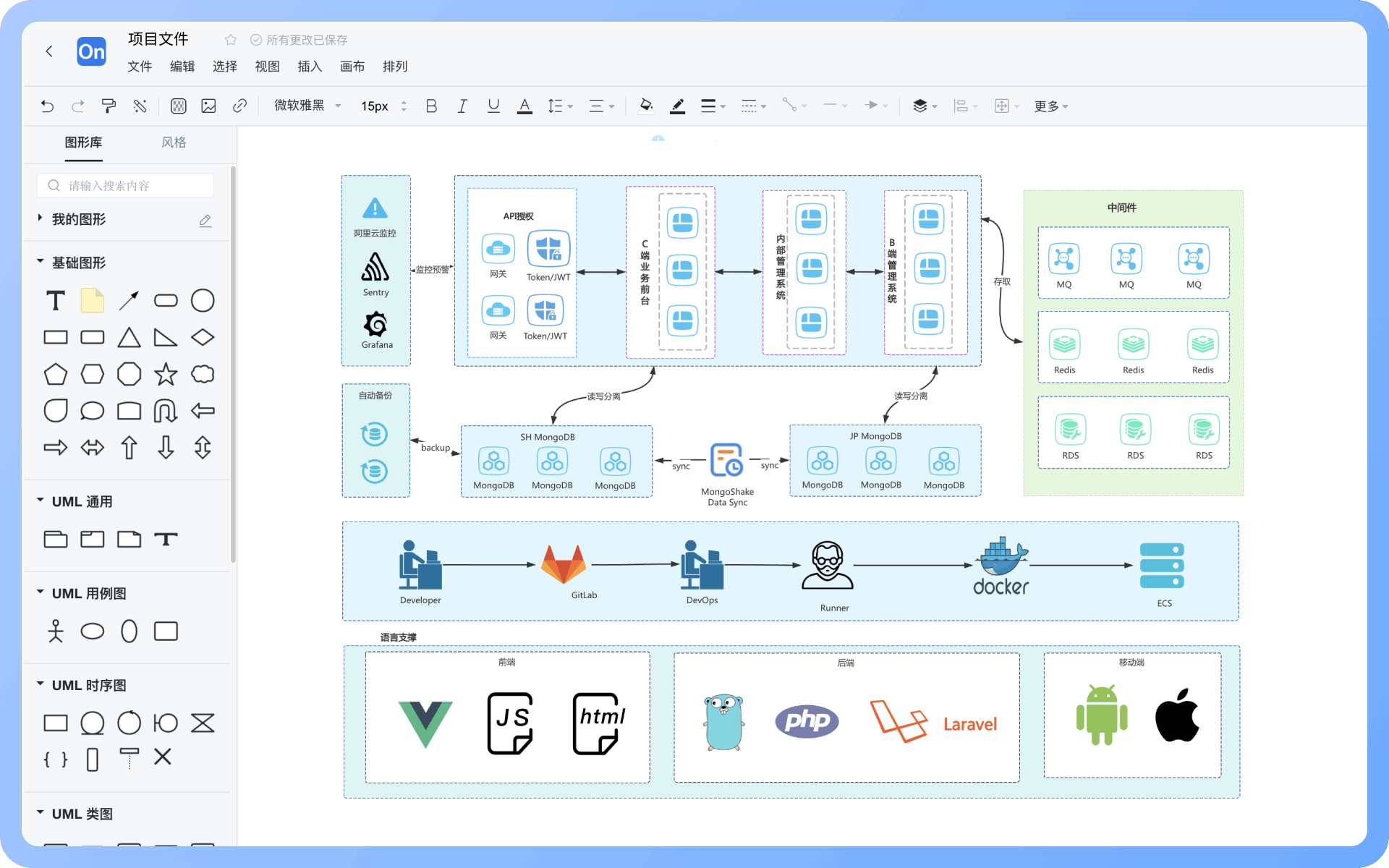The width and height of the screenshot is (1389, 868).
Task: Click the insert image icon
Action: (x=209, y=106)
